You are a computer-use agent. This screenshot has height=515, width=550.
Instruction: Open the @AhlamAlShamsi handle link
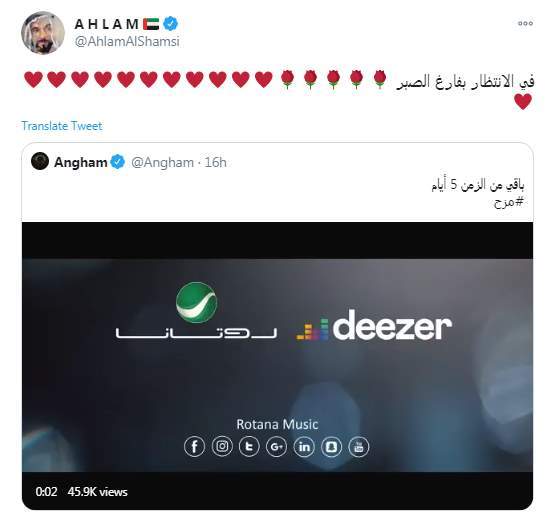[x=127, y=42]
